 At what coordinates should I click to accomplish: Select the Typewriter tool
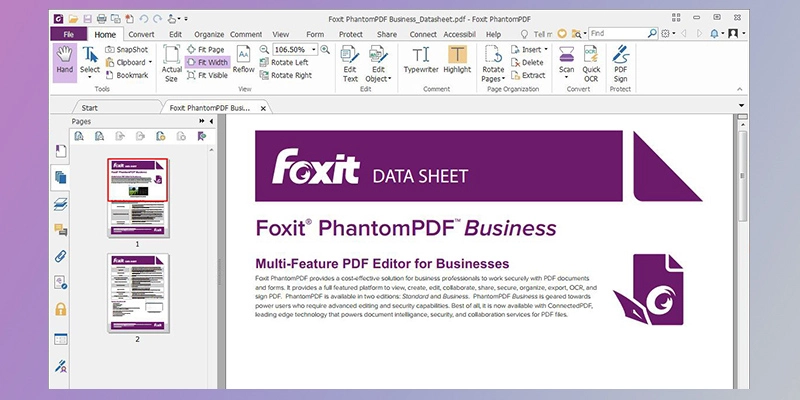(421, 60)
